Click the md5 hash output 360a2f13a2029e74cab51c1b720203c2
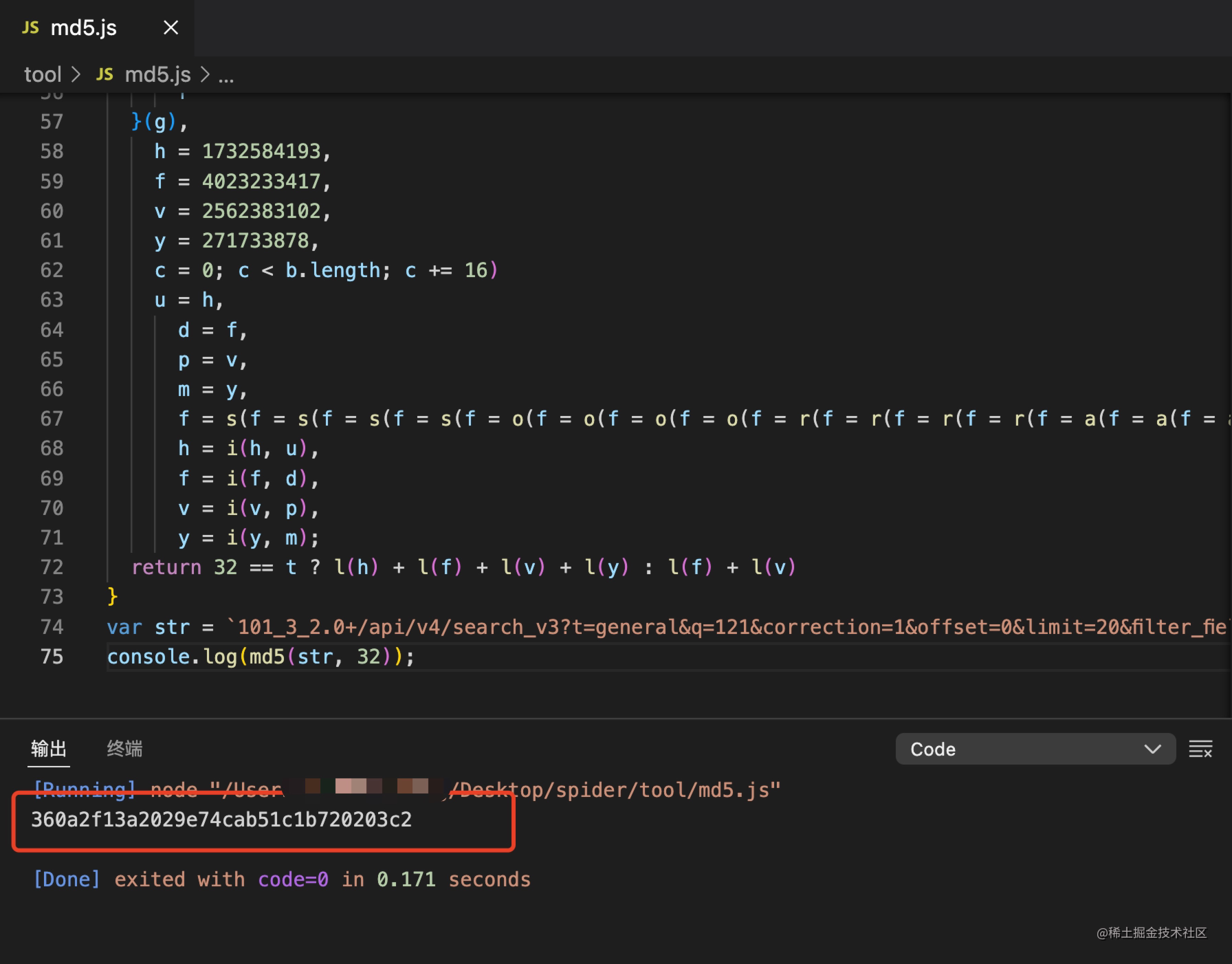Viewport: 1232px width, 964px height. tap(221, 820)
